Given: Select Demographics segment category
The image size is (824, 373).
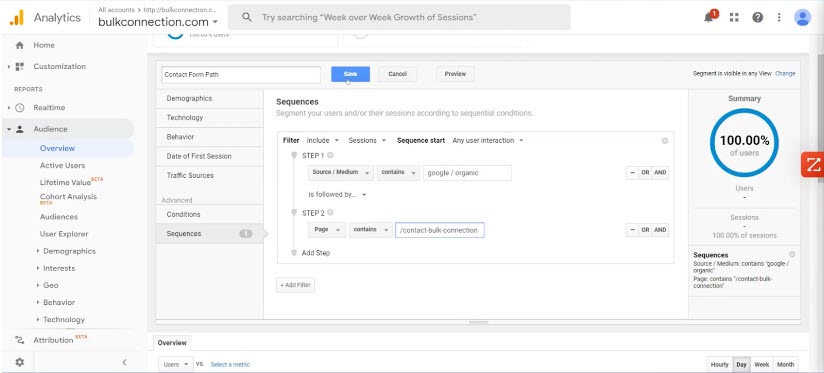Looking at the screenshot, I should tap(210, 99).
